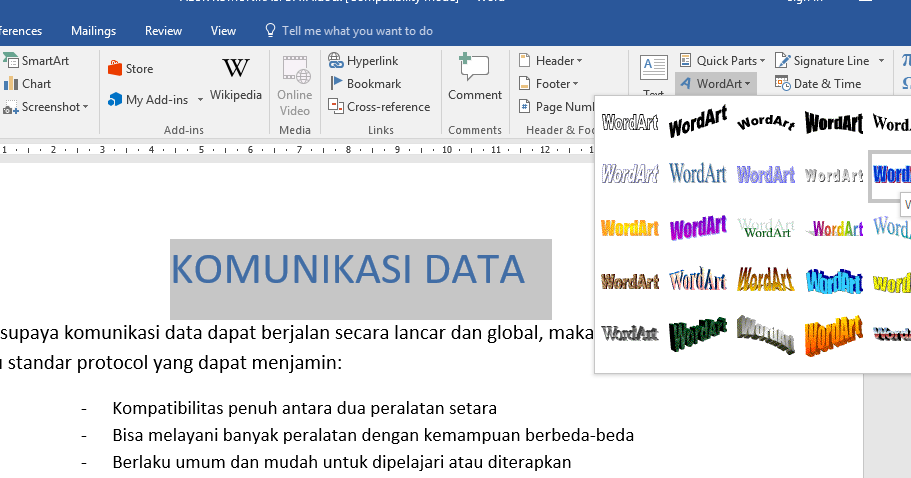Select the gray engraved WordArt style

(x=834, y=174)
